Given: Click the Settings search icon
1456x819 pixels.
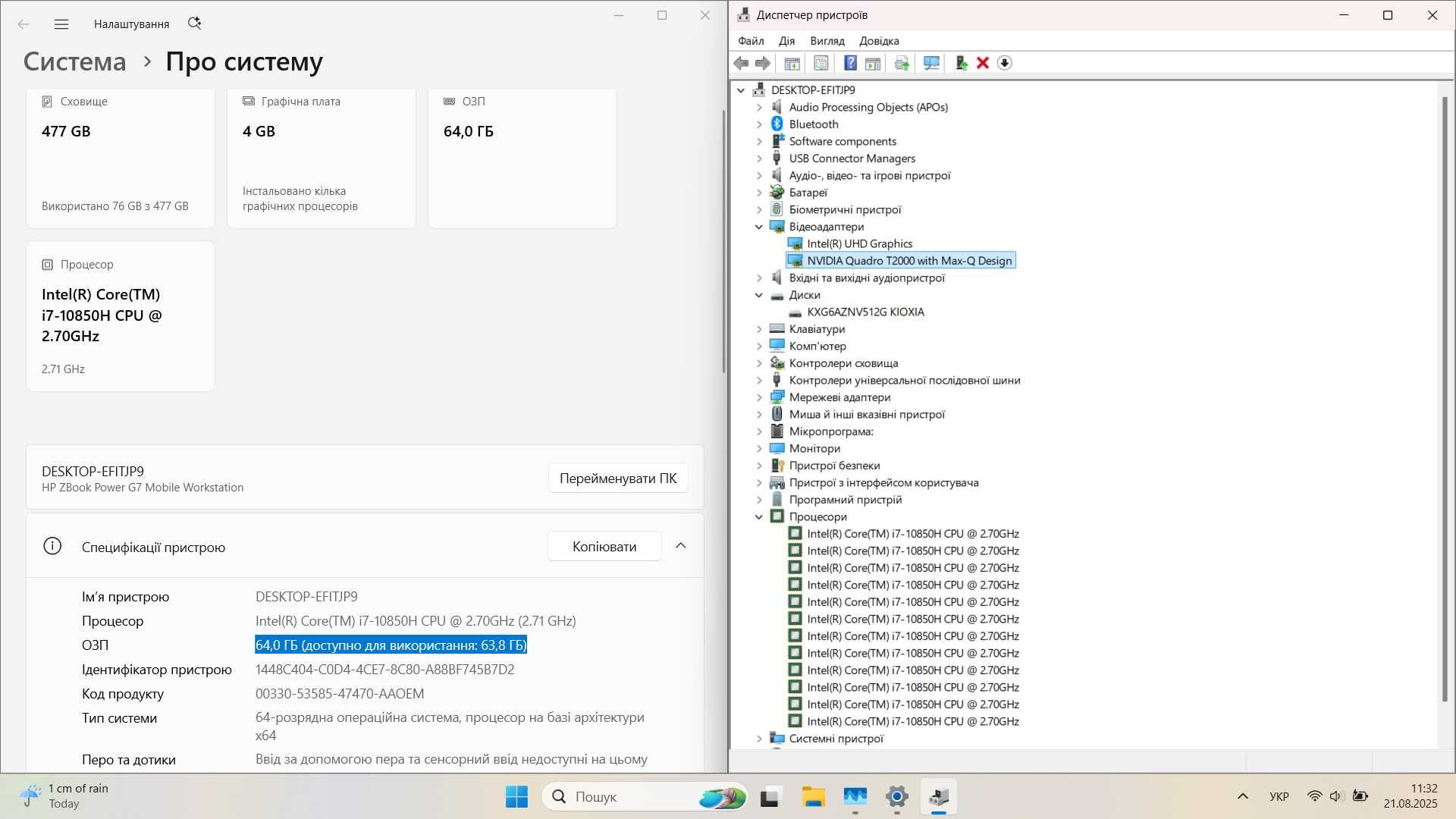Looking at the screenshot, I should [195, 24].
